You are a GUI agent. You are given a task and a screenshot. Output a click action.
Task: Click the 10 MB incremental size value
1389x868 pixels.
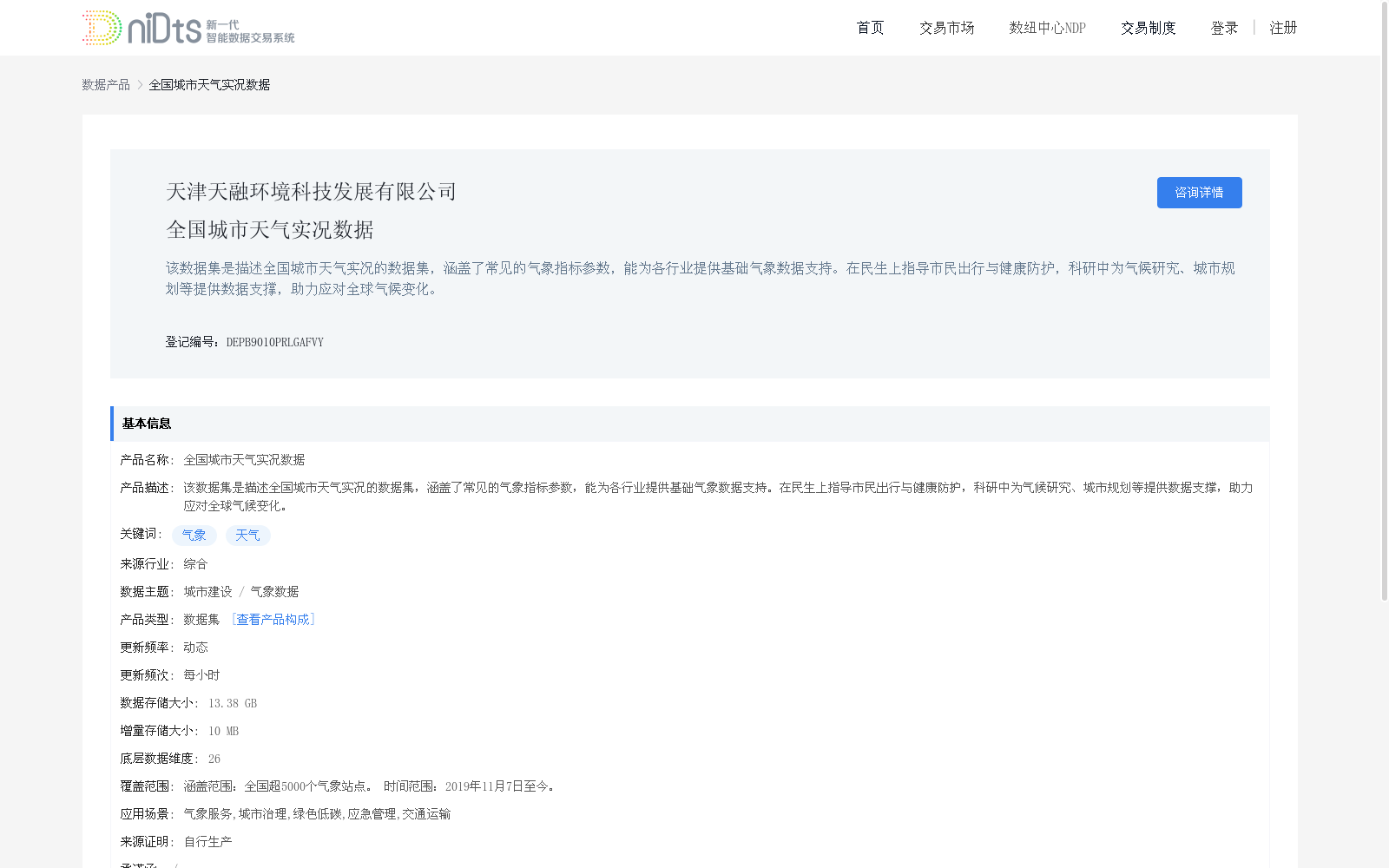click(223, 731)
